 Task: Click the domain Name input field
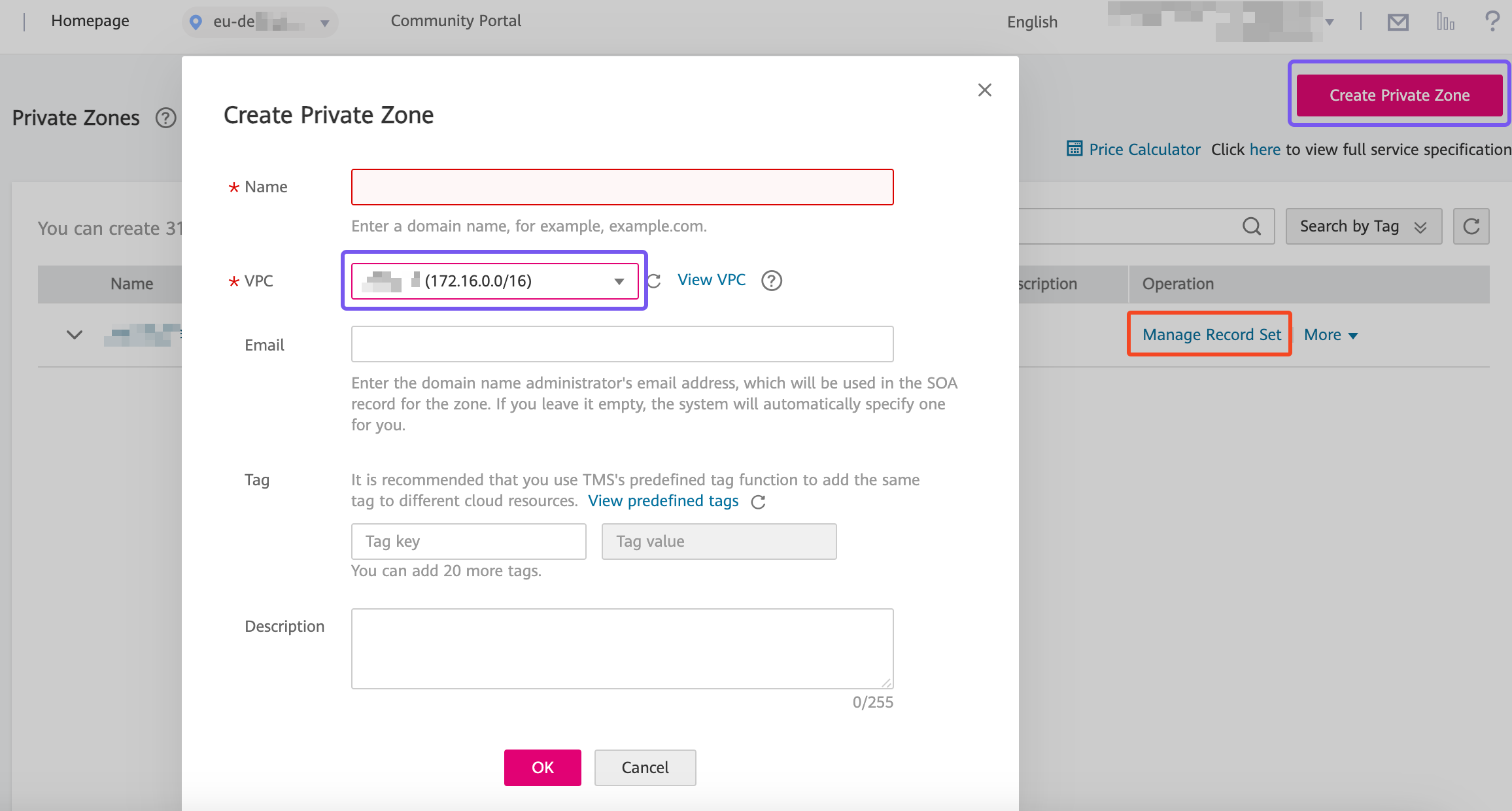(x=622, y=187)
